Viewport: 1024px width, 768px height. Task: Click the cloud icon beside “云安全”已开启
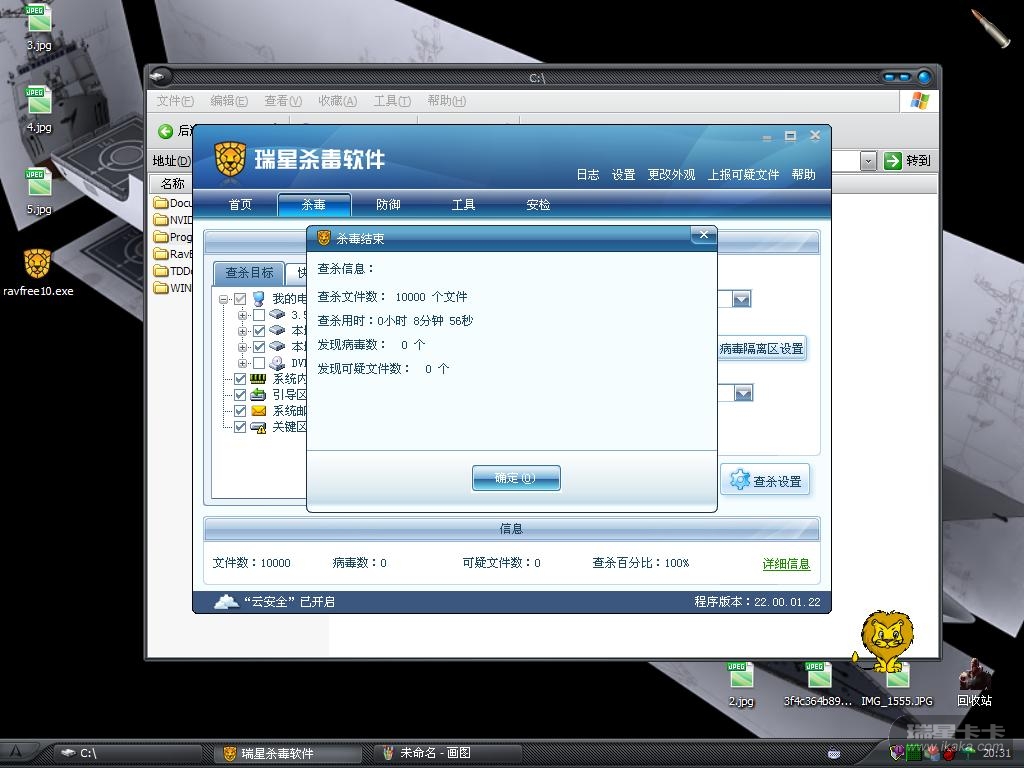click(226, 601)
